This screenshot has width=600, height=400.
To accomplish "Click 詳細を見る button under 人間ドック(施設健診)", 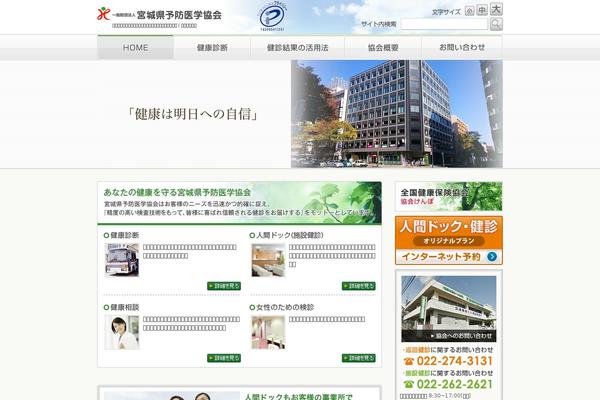I will [359, 286].
